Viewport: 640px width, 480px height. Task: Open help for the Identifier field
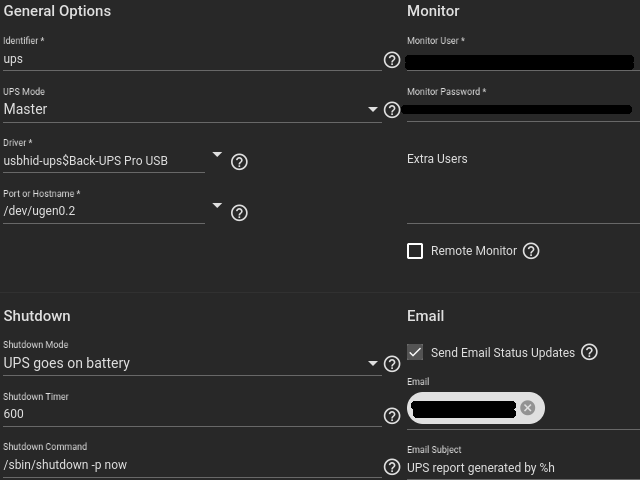pyautogui.click(x=392, y=60)
